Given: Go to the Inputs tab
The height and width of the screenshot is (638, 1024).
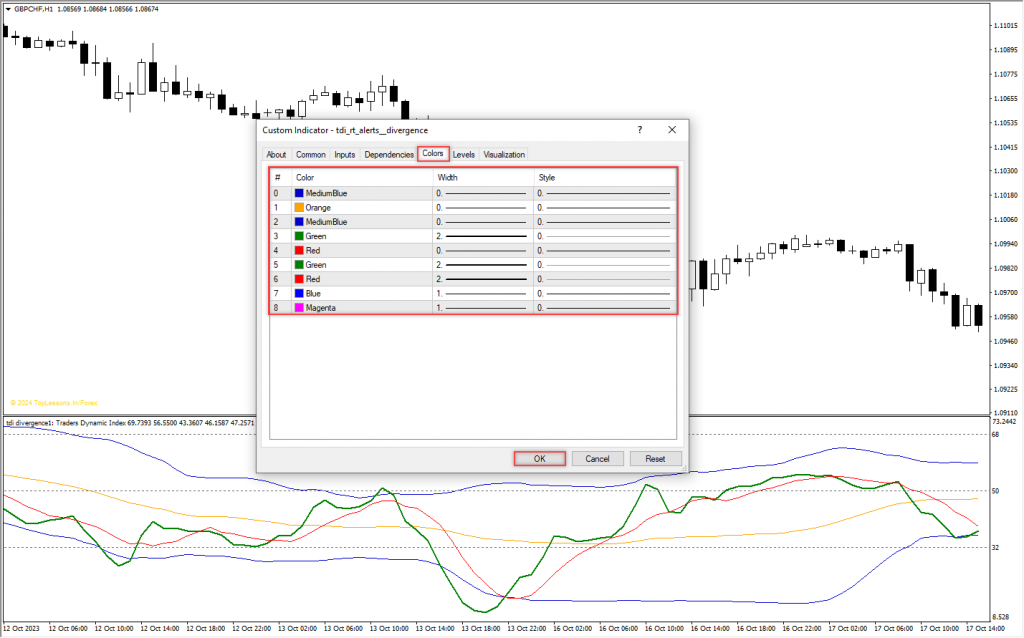Looking at the screenshot, I should click(x=344, y=155).
